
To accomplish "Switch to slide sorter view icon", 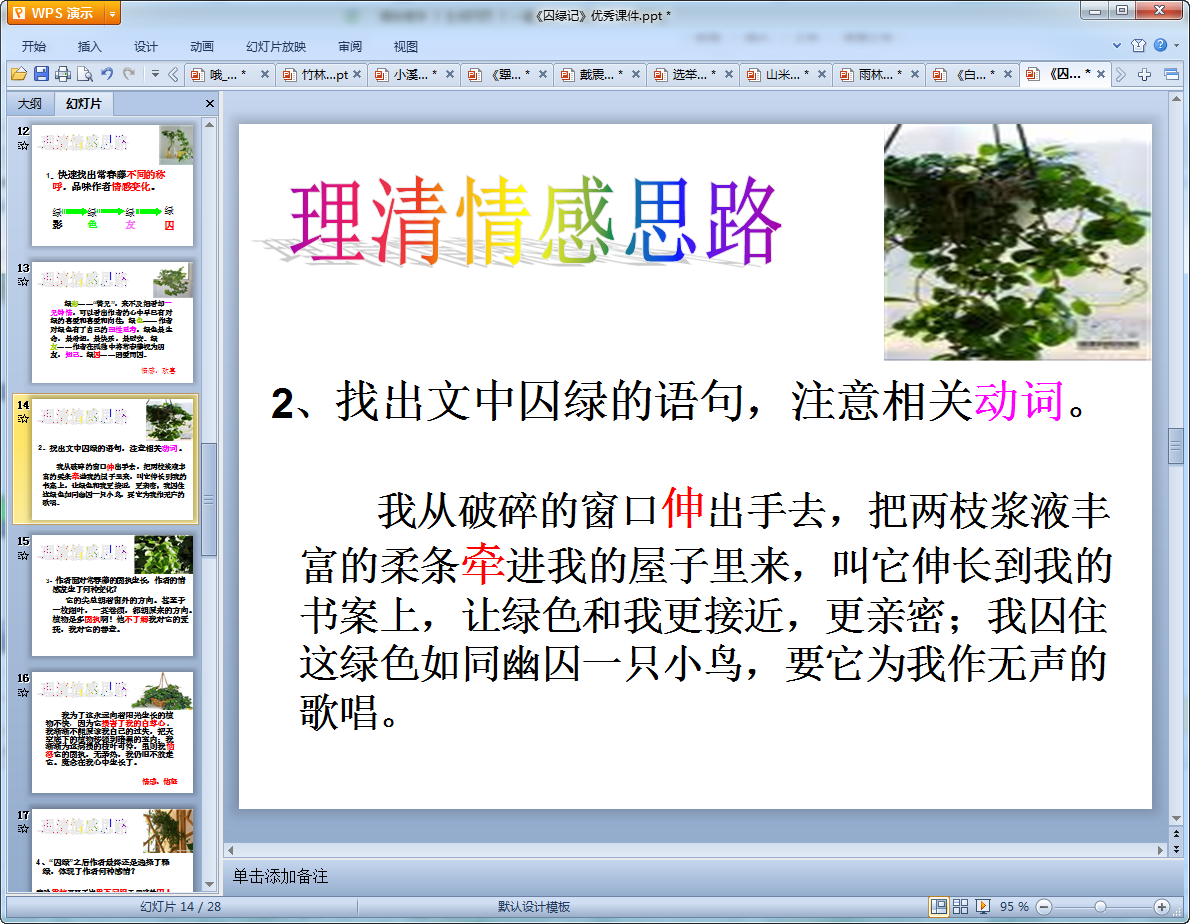I will pos(960,907).
